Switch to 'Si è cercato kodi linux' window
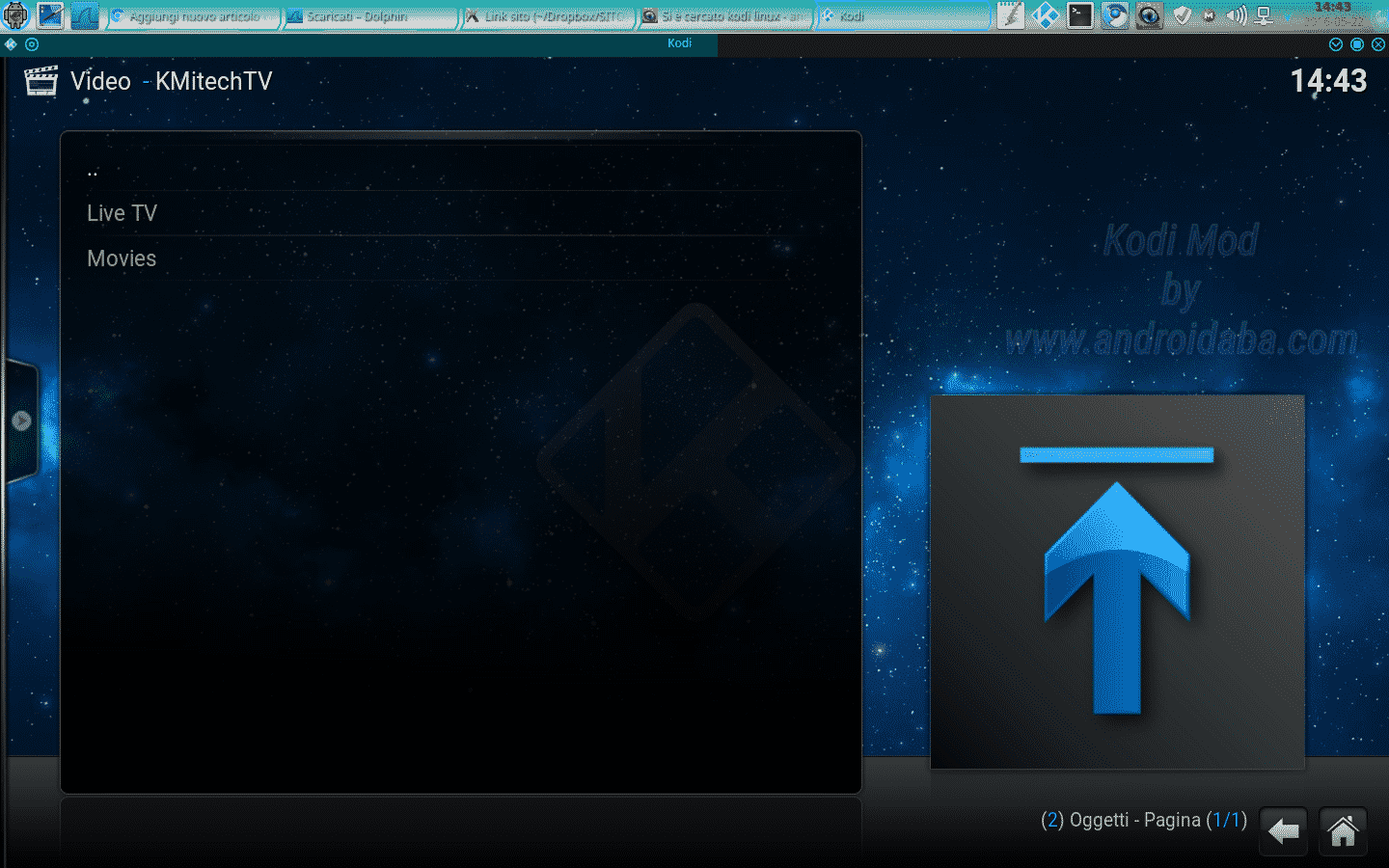Viewport: 1389px width, 868px height. tap(726, 16)
